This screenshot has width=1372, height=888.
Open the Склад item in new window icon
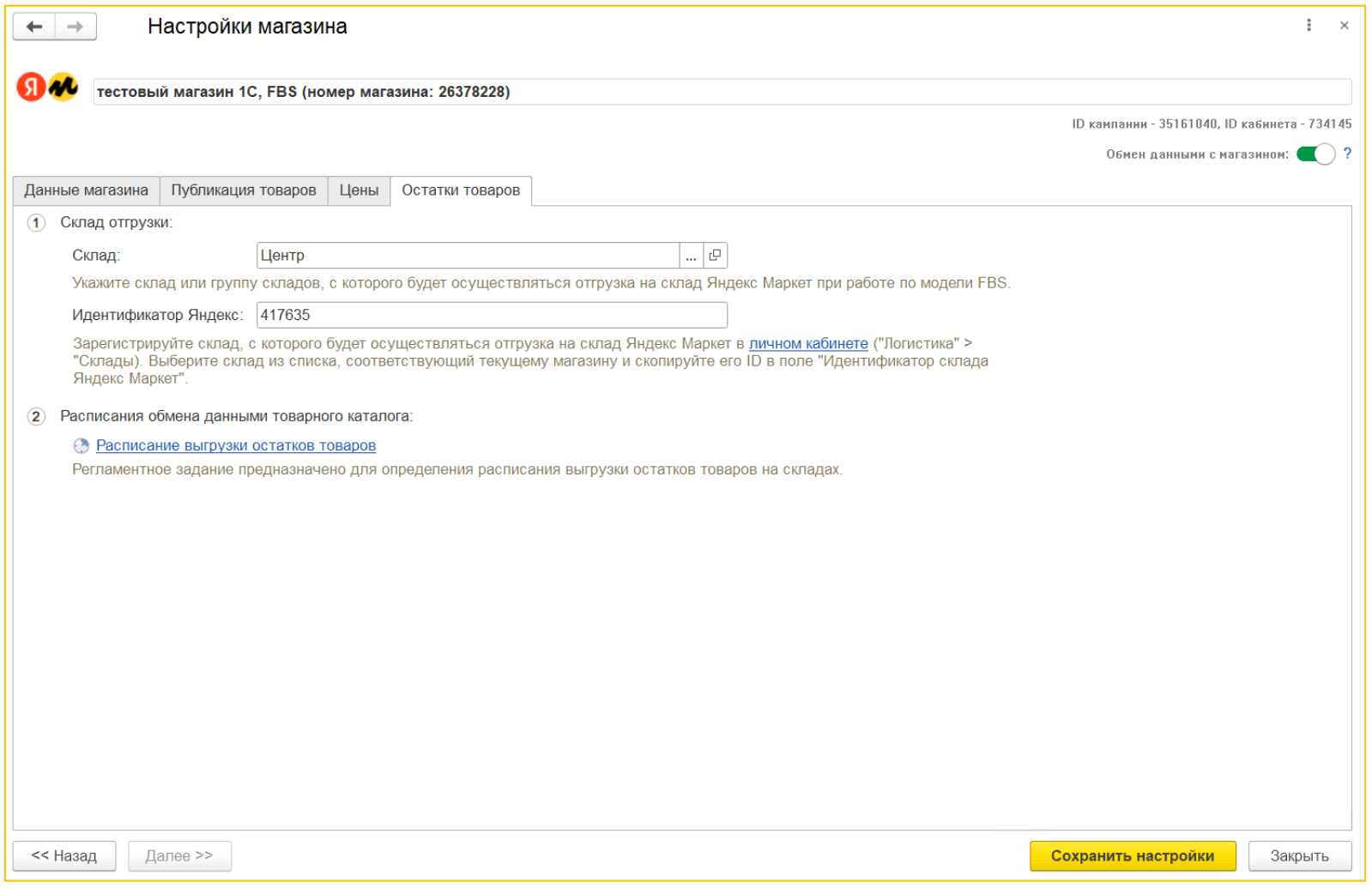pyautogui.click(x=715, y=256)
